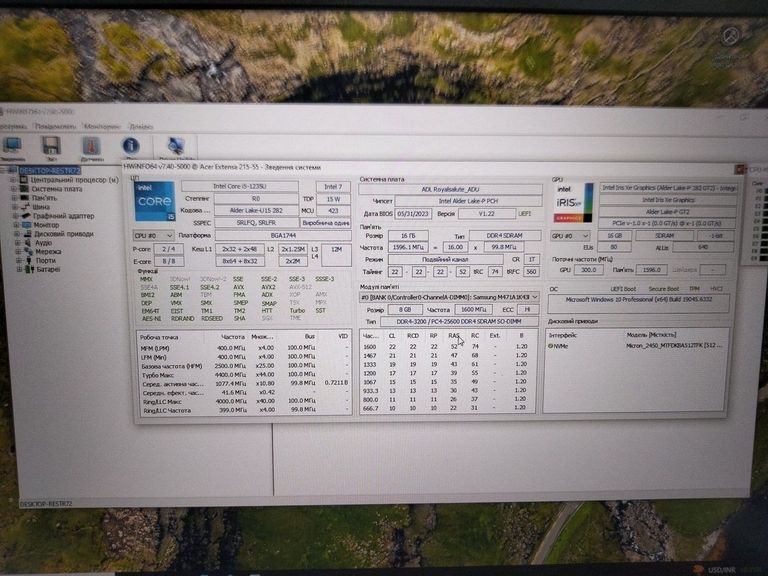This screenshot has width=768, height=576.
Task: Select the 666.7 timing row
Action: [x=448, y=408]
